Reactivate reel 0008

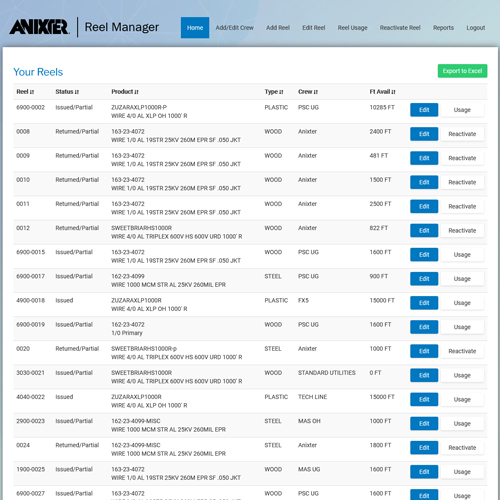coord(462,134)
